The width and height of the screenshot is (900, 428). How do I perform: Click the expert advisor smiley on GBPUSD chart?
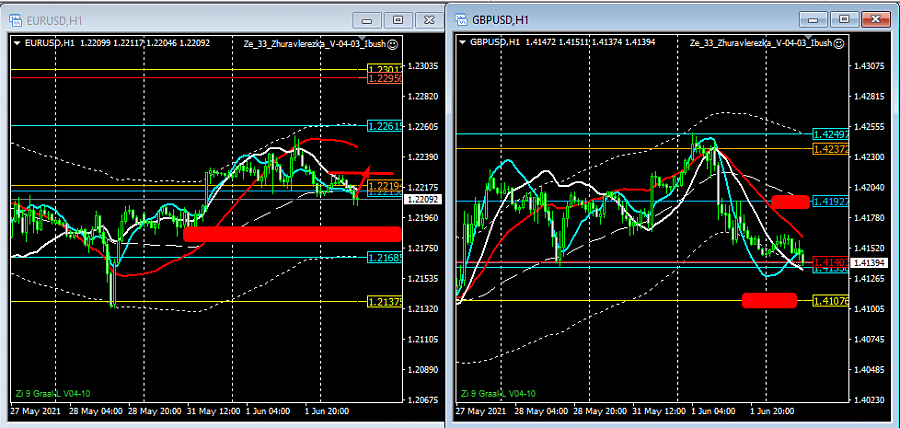click(x=839, y=44)
